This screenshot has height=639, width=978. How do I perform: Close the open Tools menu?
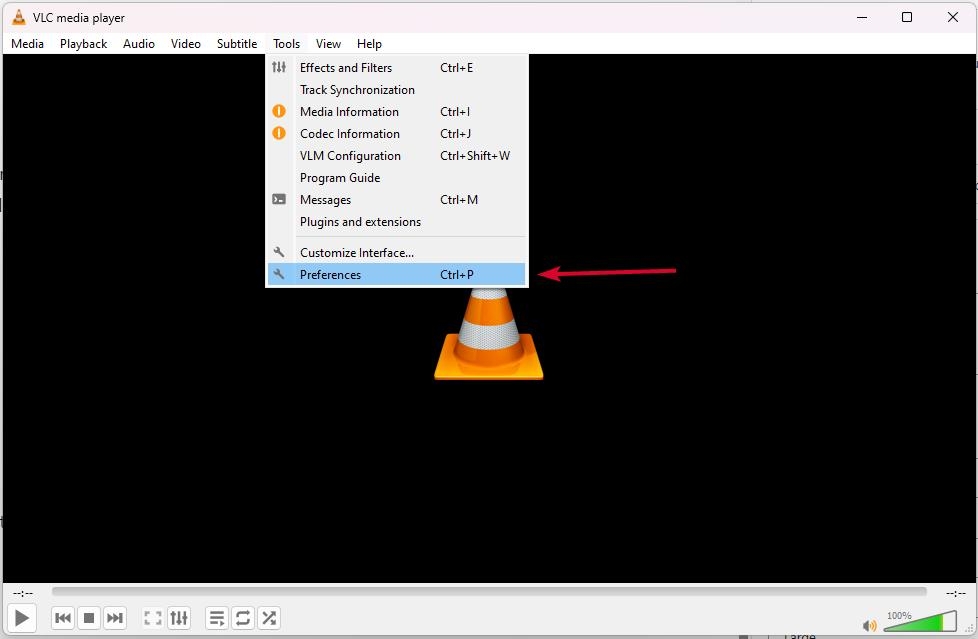tap(286, 44)
